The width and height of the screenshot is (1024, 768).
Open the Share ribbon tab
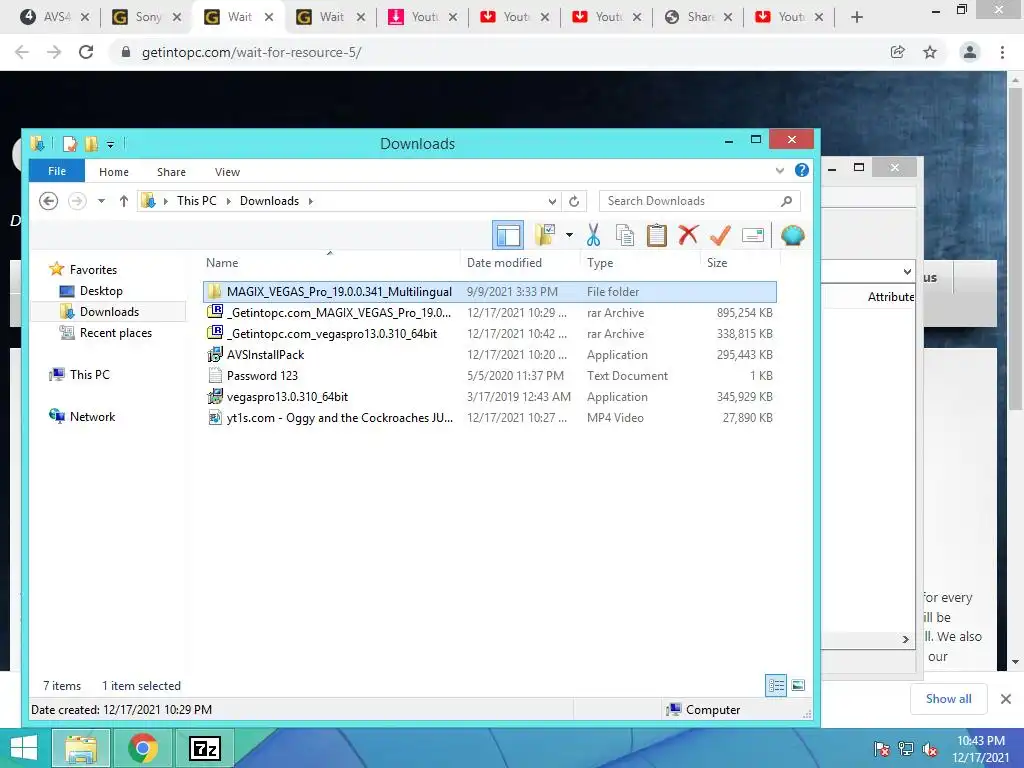[171, 172]
